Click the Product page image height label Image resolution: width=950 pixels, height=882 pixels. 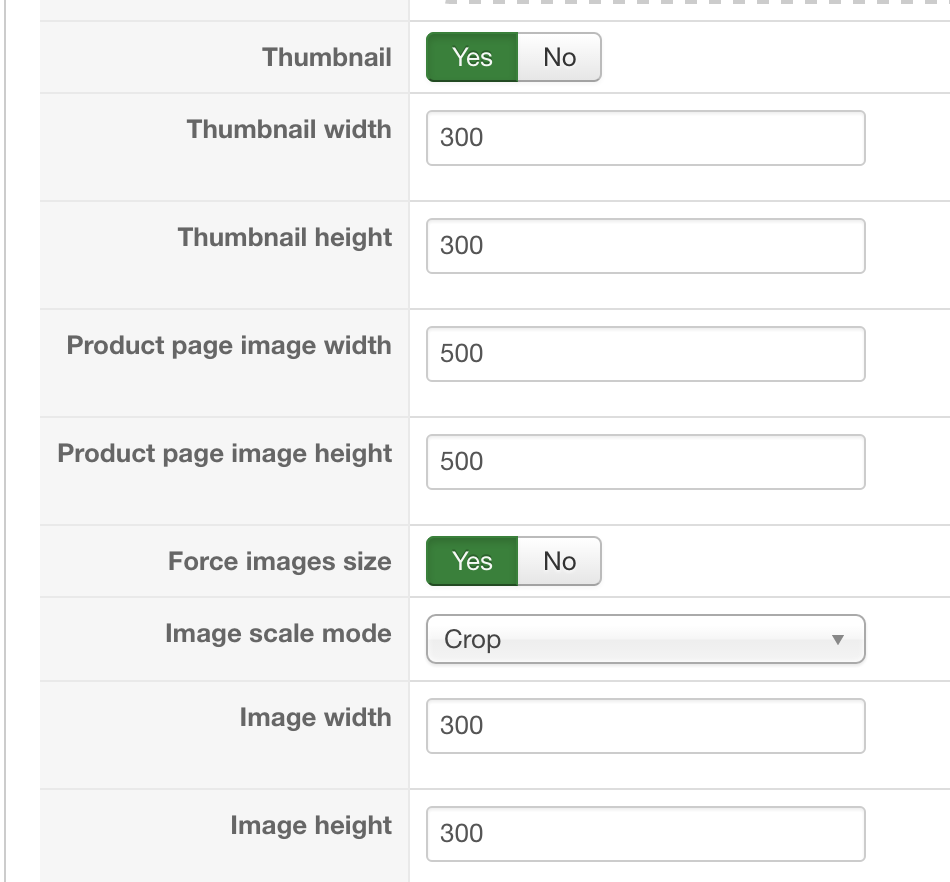tap(225, 454)
